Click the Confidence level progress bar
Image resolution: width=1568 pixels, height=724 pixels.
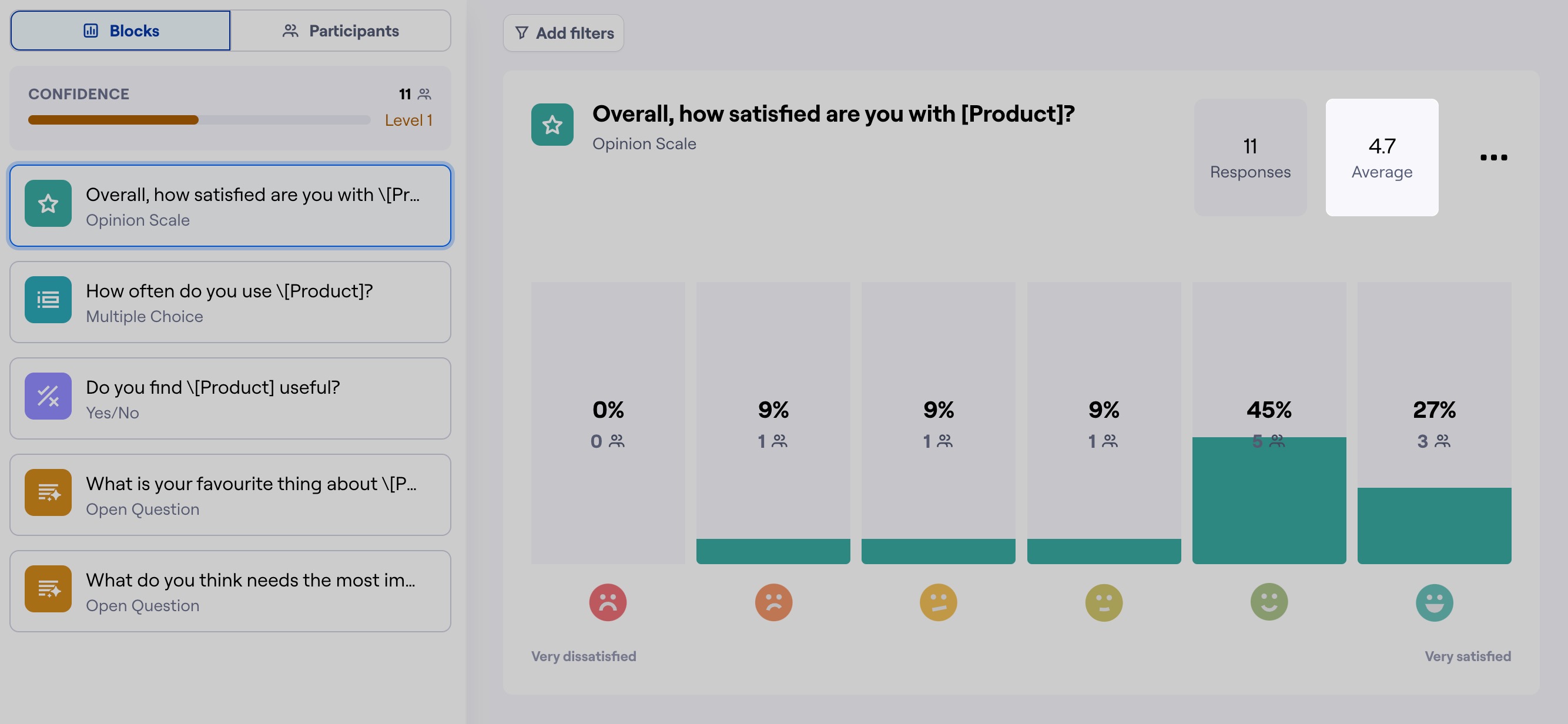pos(199,120)
